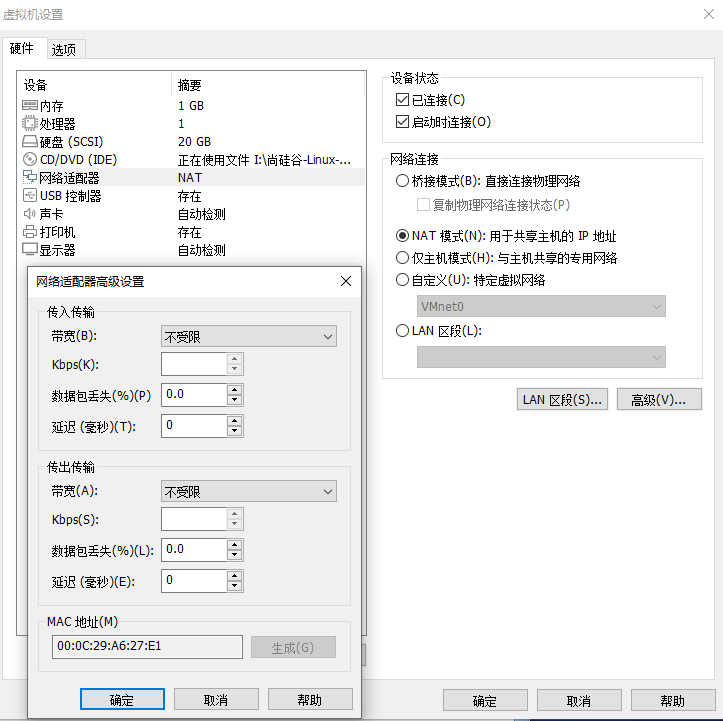Click 取消 in the advanced settings dialog
Viewport: 723px width, 721px height.
216,699
